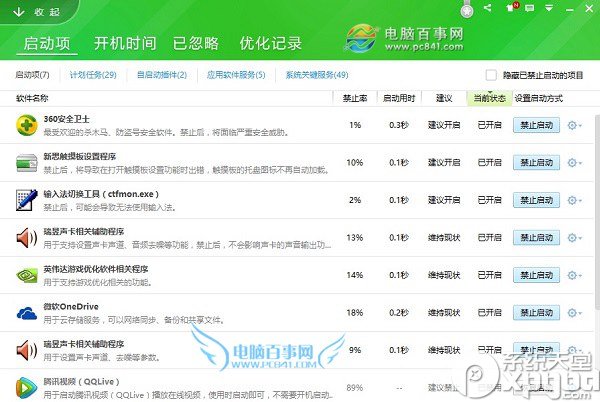The image size is (600, 402).
Task: Click the 微软OneDrive cloud icon
Action: coord(27,313)
